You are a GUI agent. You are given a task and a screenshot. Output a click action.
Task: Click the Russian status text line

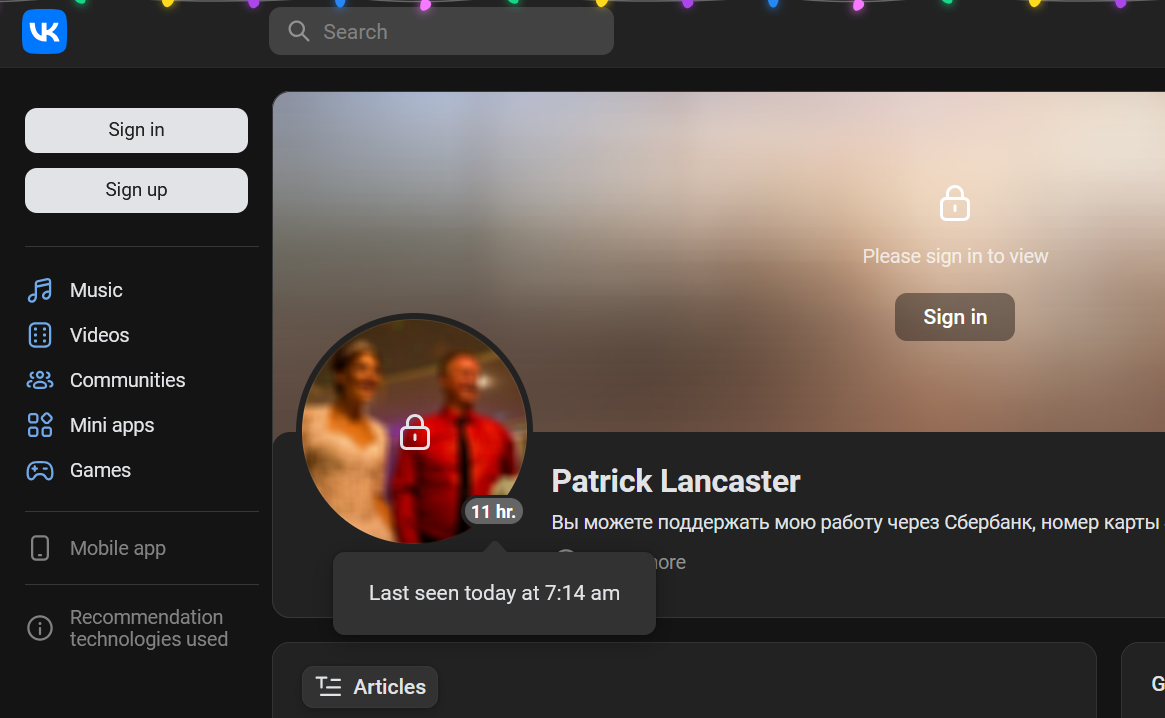tap(856, 523)
